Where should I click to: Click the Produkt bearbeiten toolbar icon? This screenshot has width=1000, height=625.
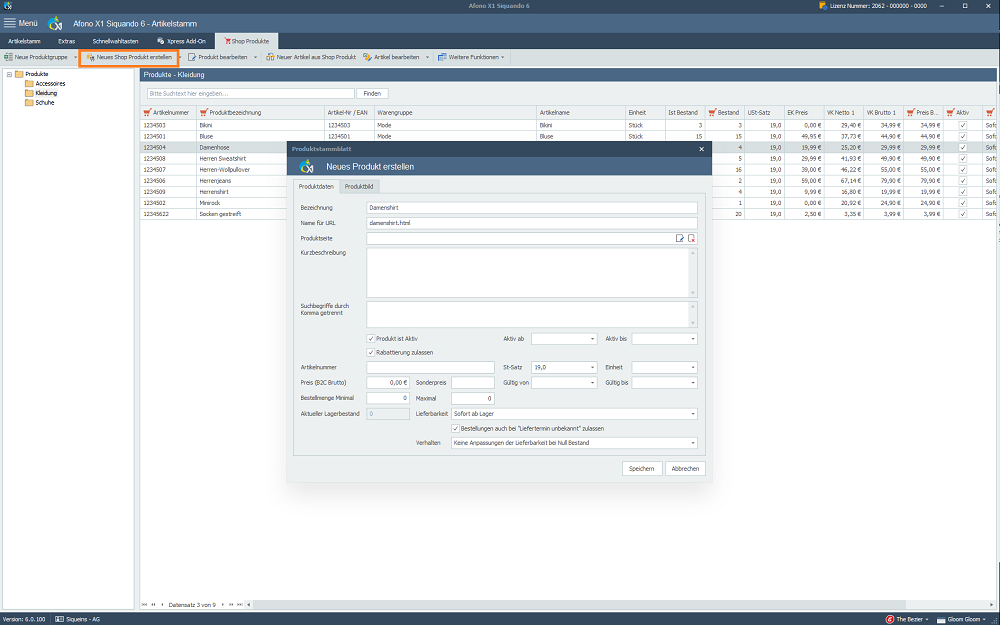tap(192, 57)
